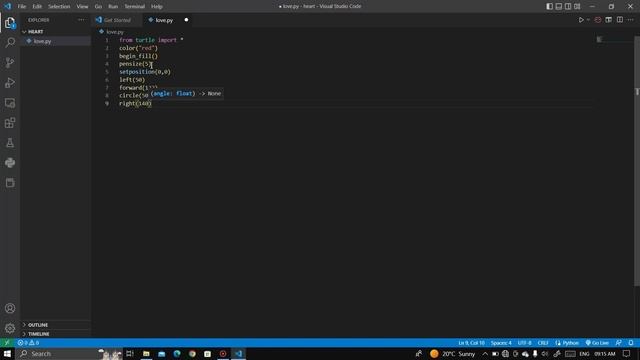Viewport: 640px width, 360px height.
Task: Collapse the HEART folder section
Action: 56,31
